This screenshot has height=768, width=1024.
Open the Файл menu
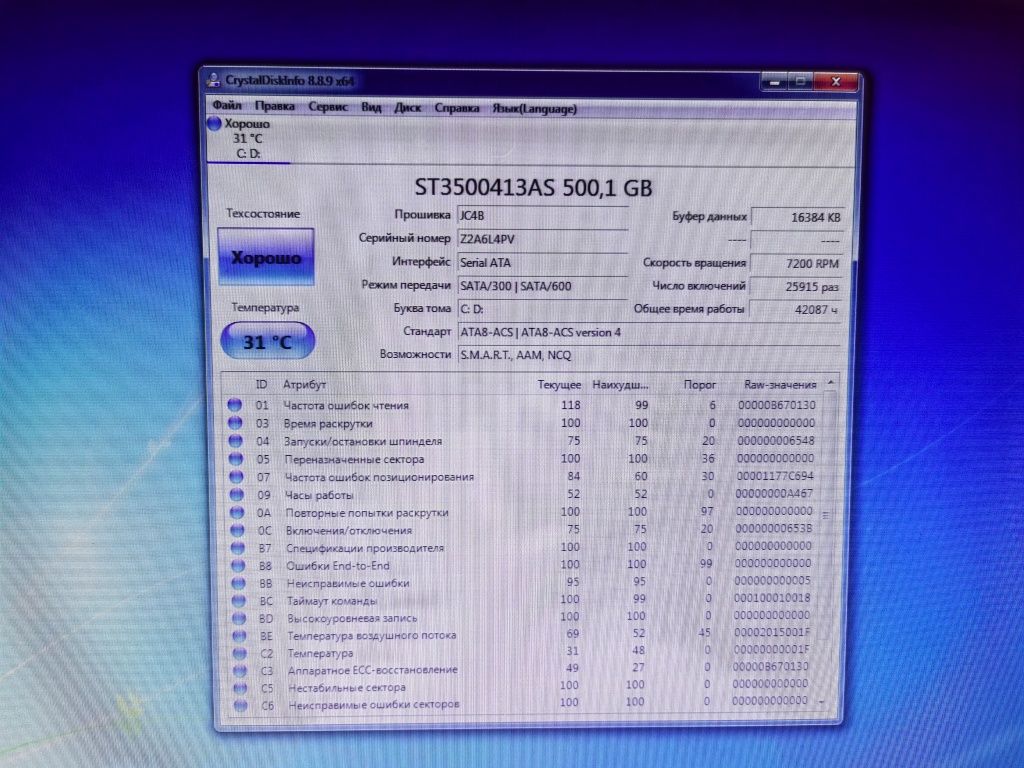coord(227,105)
